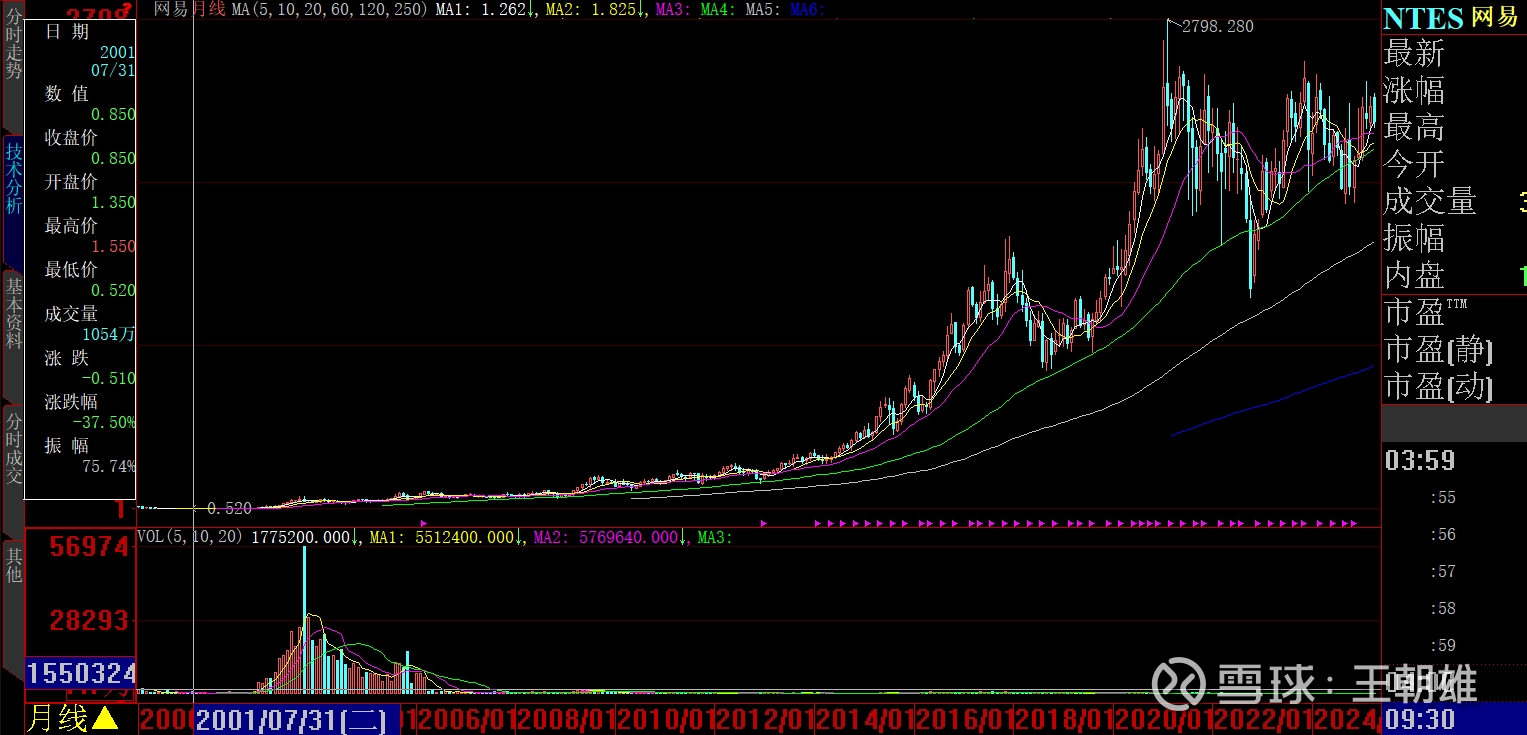Jump to 2016/01 on the time axis

click(x=965, y=719)
